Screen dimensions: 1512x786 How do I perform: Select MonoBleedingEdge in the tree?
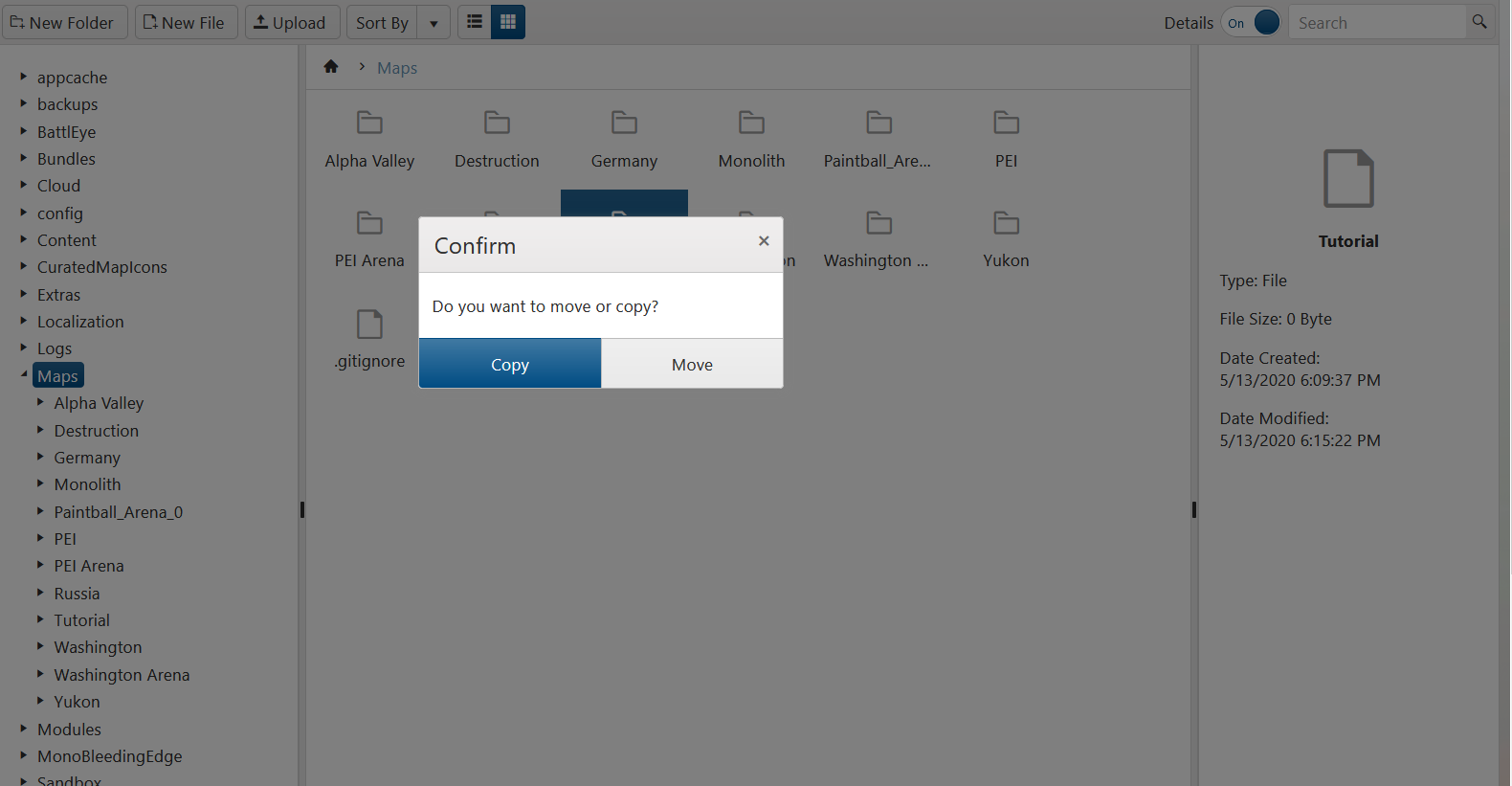point(109,756)
